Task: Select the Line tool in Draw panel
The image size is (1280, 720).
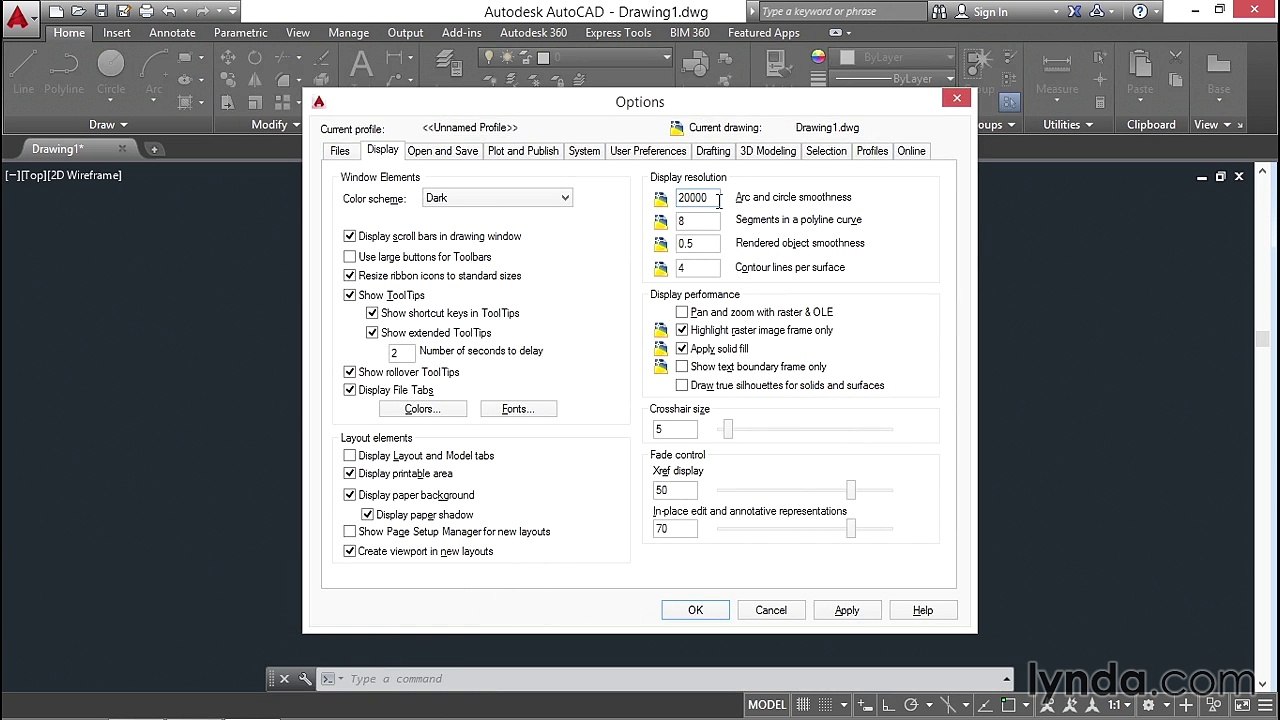Action: [24, 72]
